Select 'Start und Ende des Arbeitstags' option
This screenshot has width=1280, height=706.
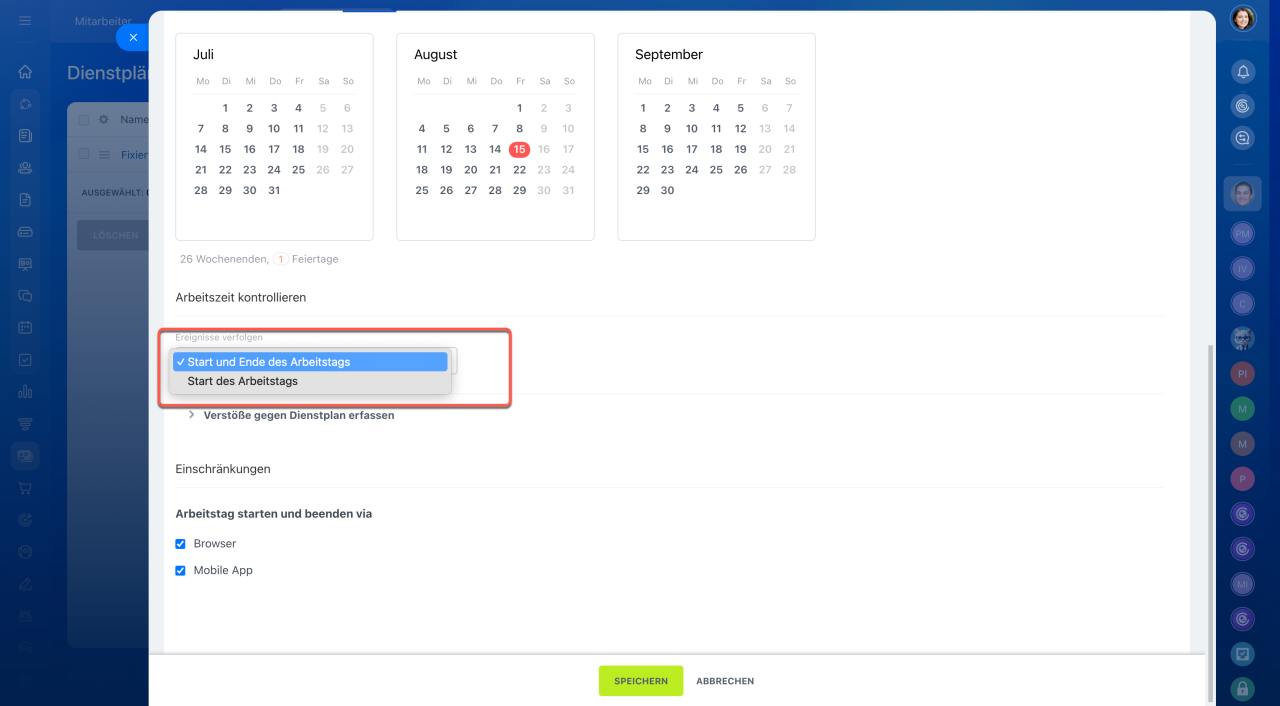[x=309, y=362]
